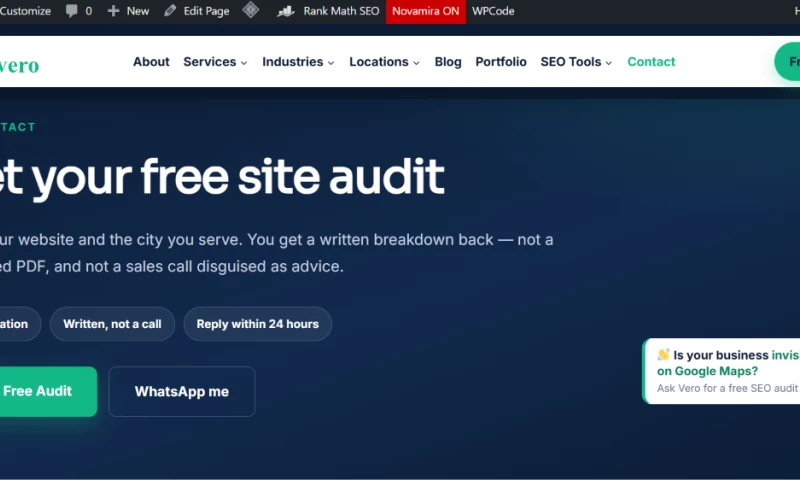The height and width of the screenshot is (480, 800).
Task: Click 'Ask Vero for a free SEO audit' text
Action: click(x=727, y=388)
